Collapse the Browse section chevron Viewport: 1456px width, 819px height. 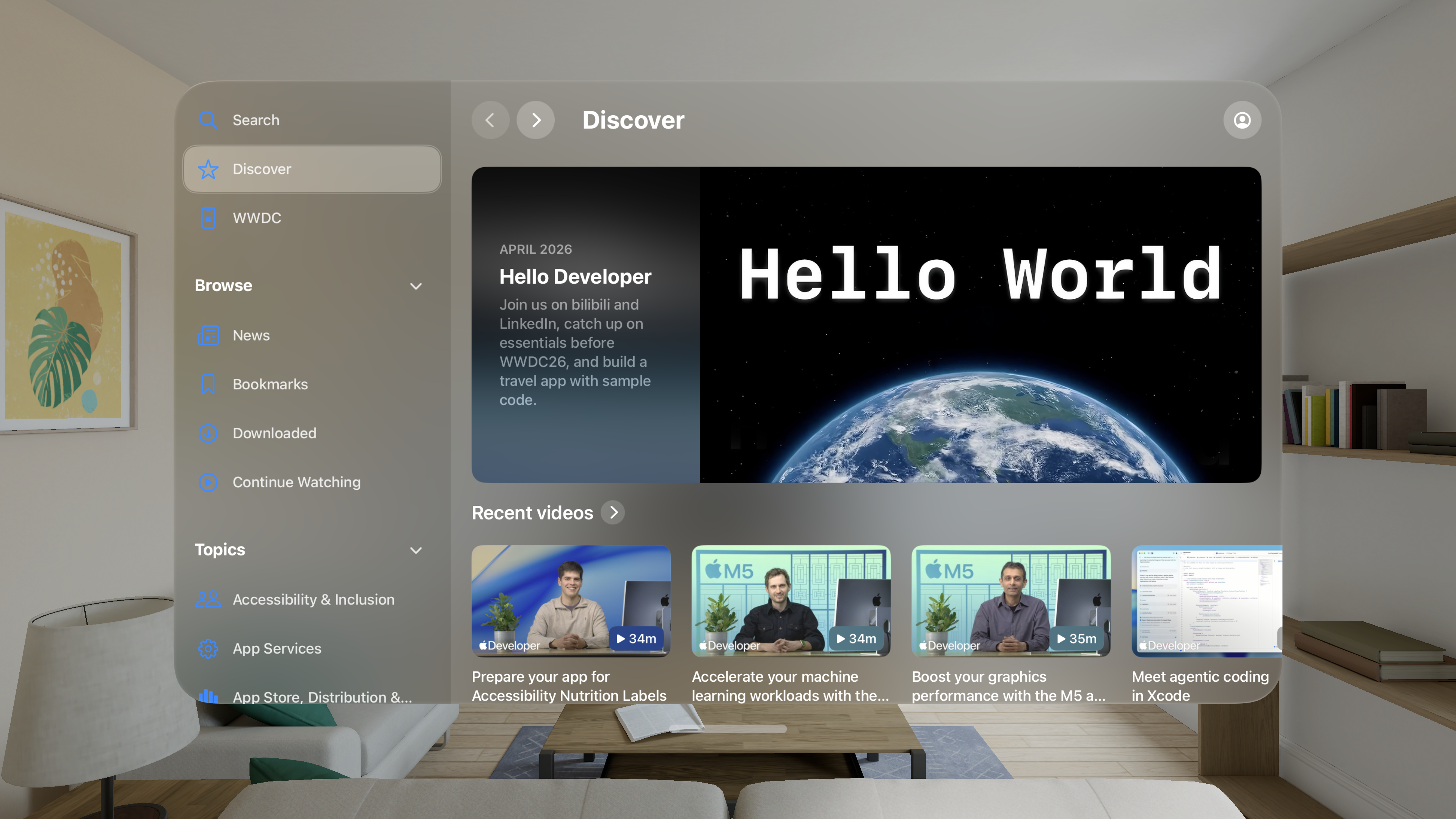point(416,286)
